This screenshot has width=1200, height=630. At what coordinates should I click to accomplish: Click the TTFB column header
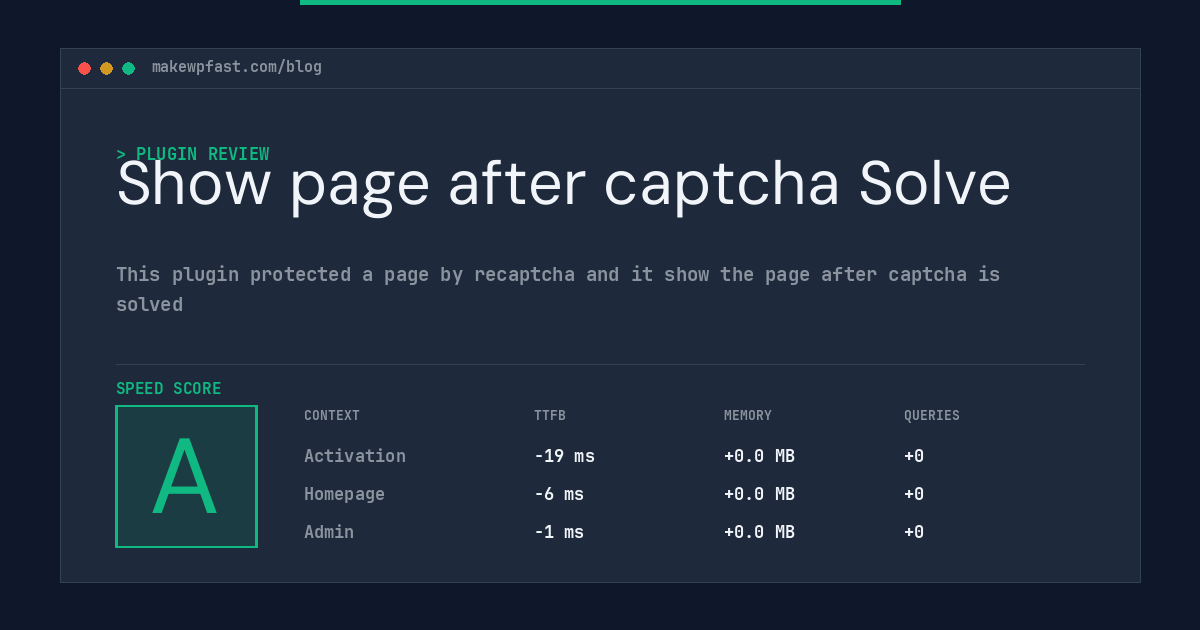[x=550, y=416]
